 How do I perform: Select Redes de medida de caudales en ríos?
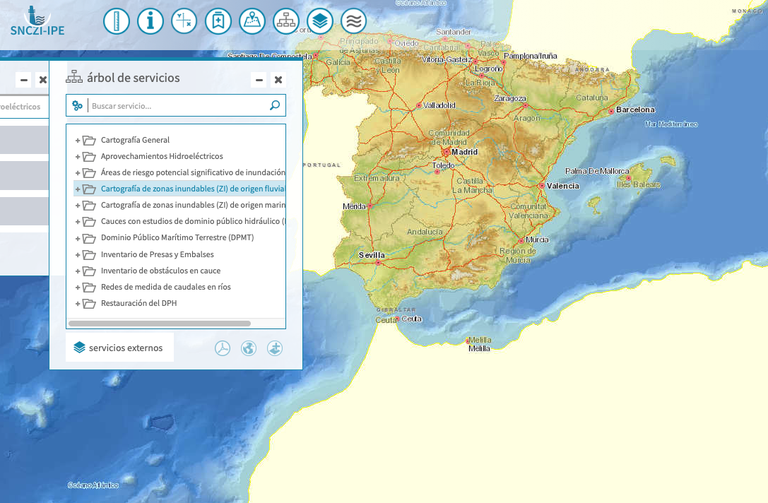click(165, 287)
